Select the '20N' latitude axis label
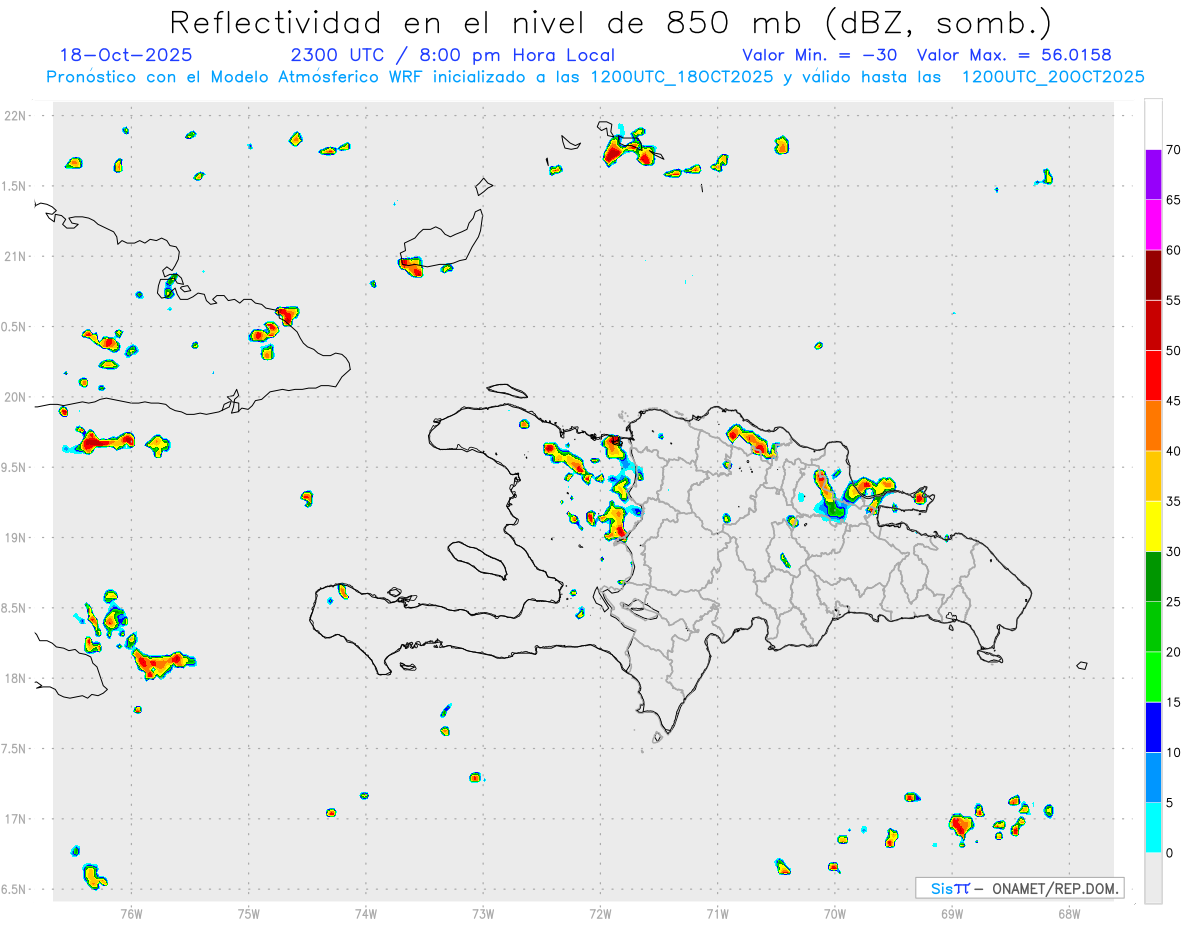This screenshot has width=1200, height=927. [x=17, y=397]
